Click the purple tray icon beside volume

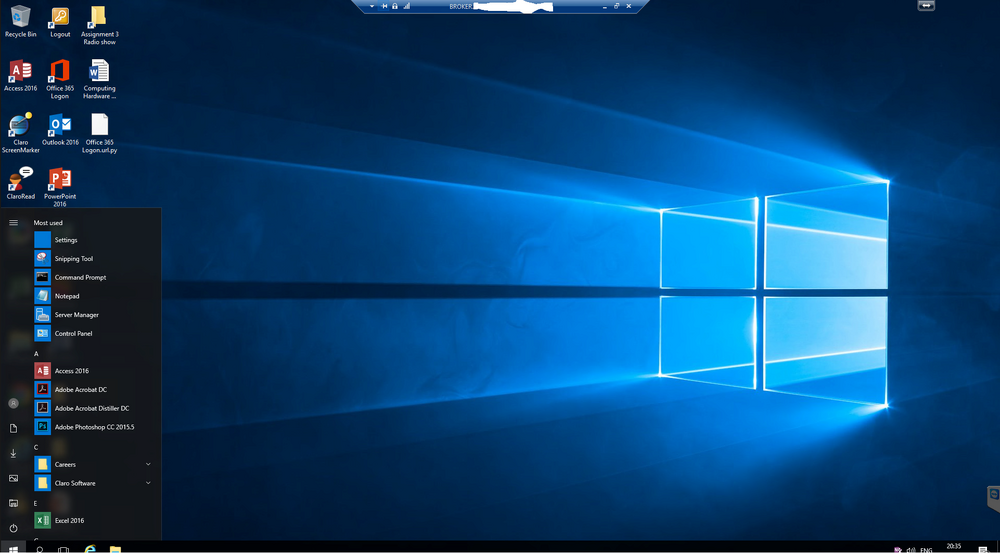[898, 549]
